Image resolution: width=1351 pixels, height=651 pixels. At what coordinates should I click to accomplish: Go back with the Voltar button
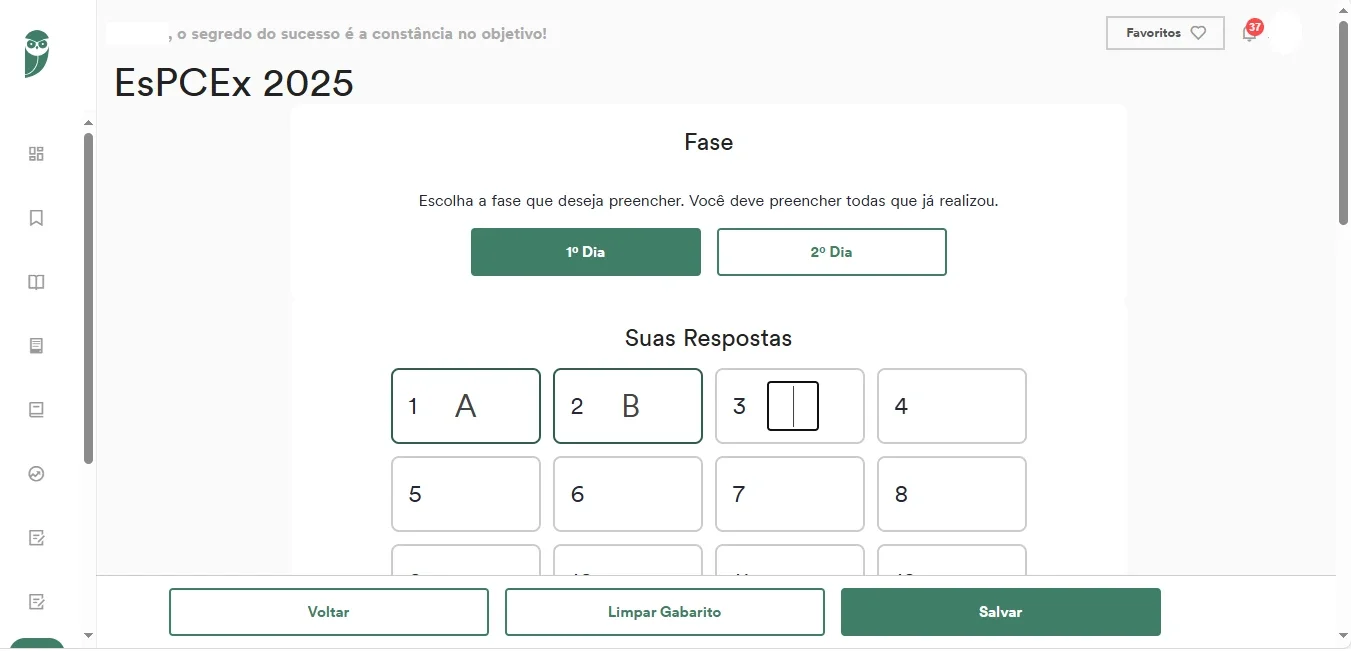(x=328, y=612)
